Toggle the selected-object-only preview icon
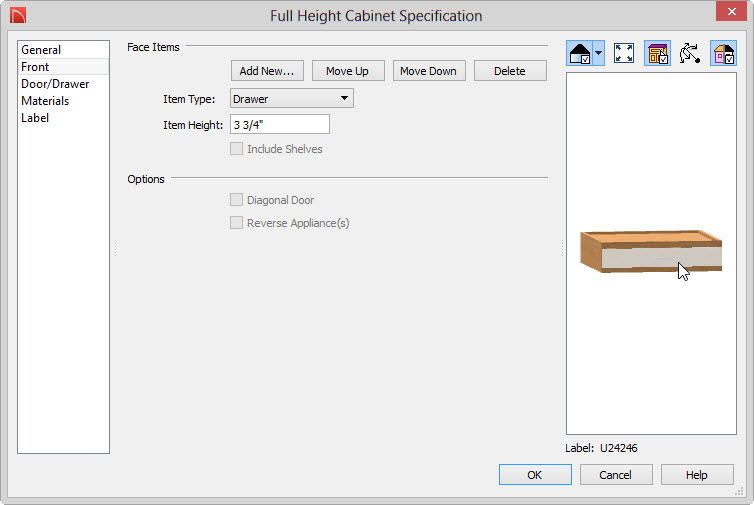Screen dimensions: 754x505 click(657, 53)
